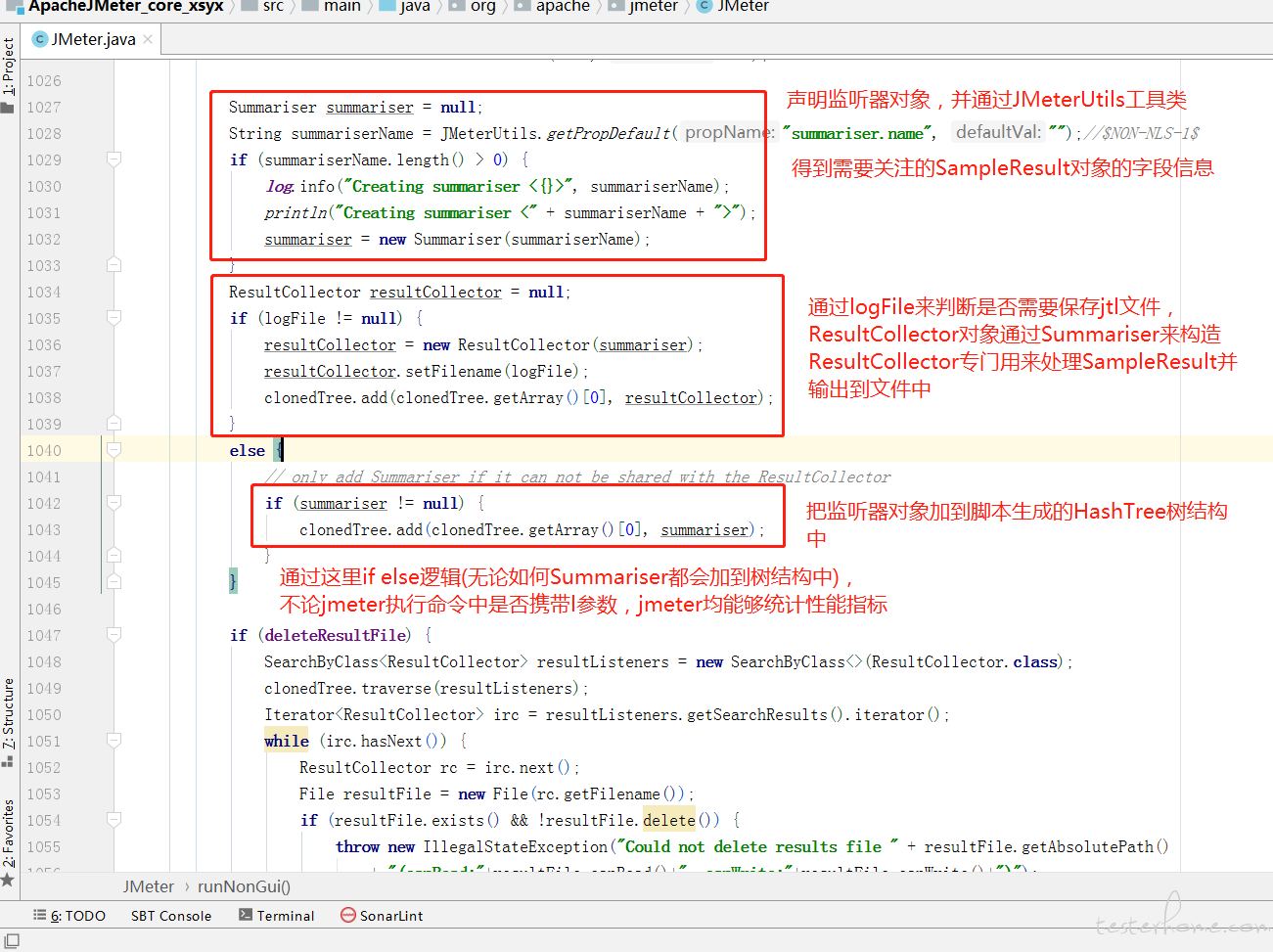The image size is (1273, 952).
Task: Click the "defaultVal:" parameter hint on line 1028
Action: click(x=998, y=132)
